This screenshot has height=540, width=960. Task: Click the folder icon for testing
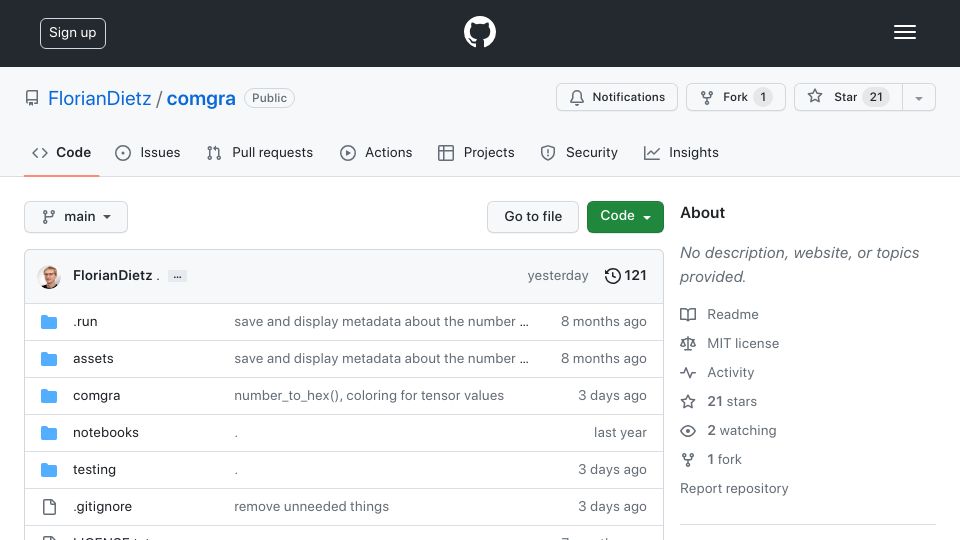click(x=49, y=470)
